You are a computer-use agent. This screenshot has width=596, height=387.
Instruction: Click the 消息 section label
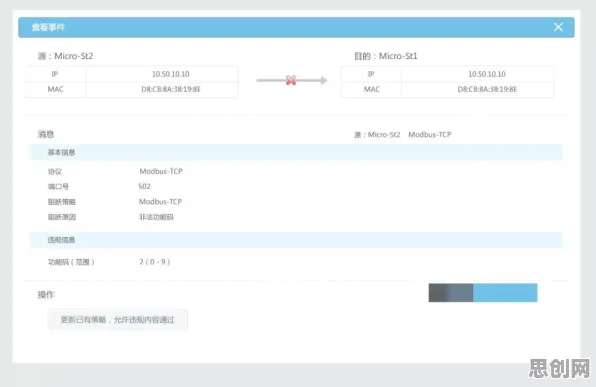tap(46, 134)
